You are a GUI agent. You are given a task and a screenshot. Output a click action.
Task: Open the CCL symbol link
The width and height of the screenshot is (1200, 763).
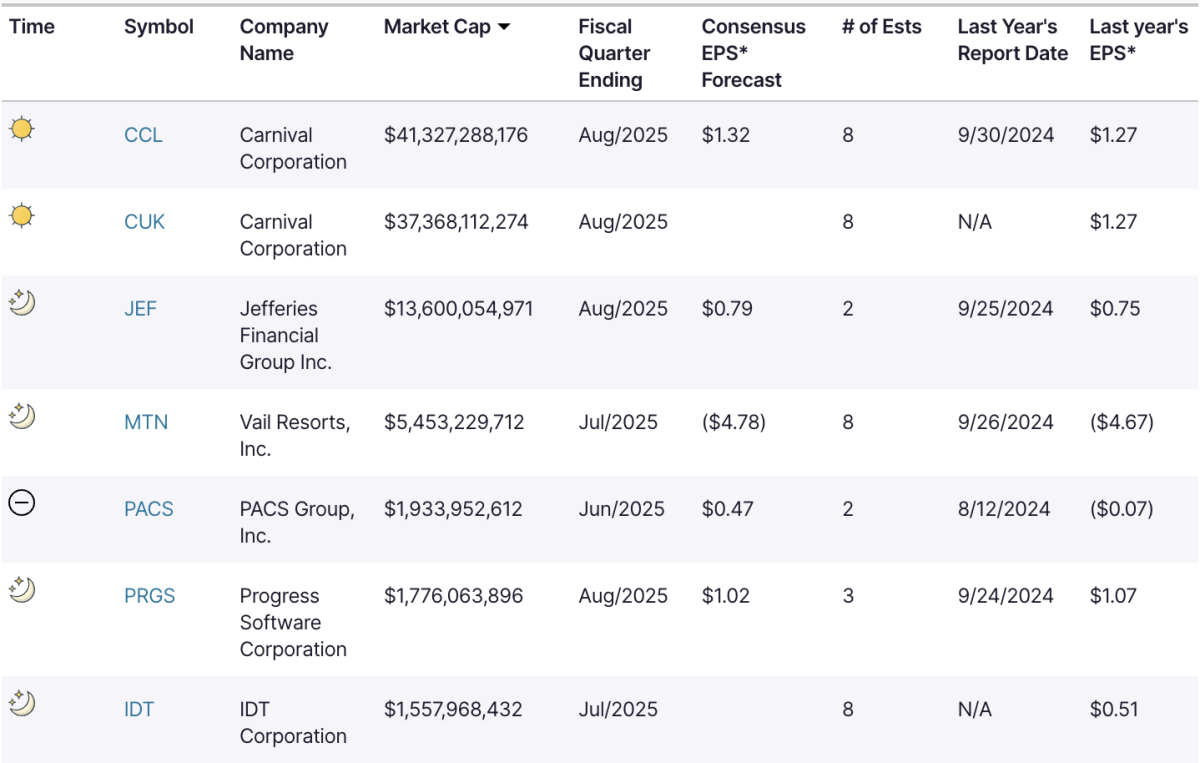click(143, 135)
